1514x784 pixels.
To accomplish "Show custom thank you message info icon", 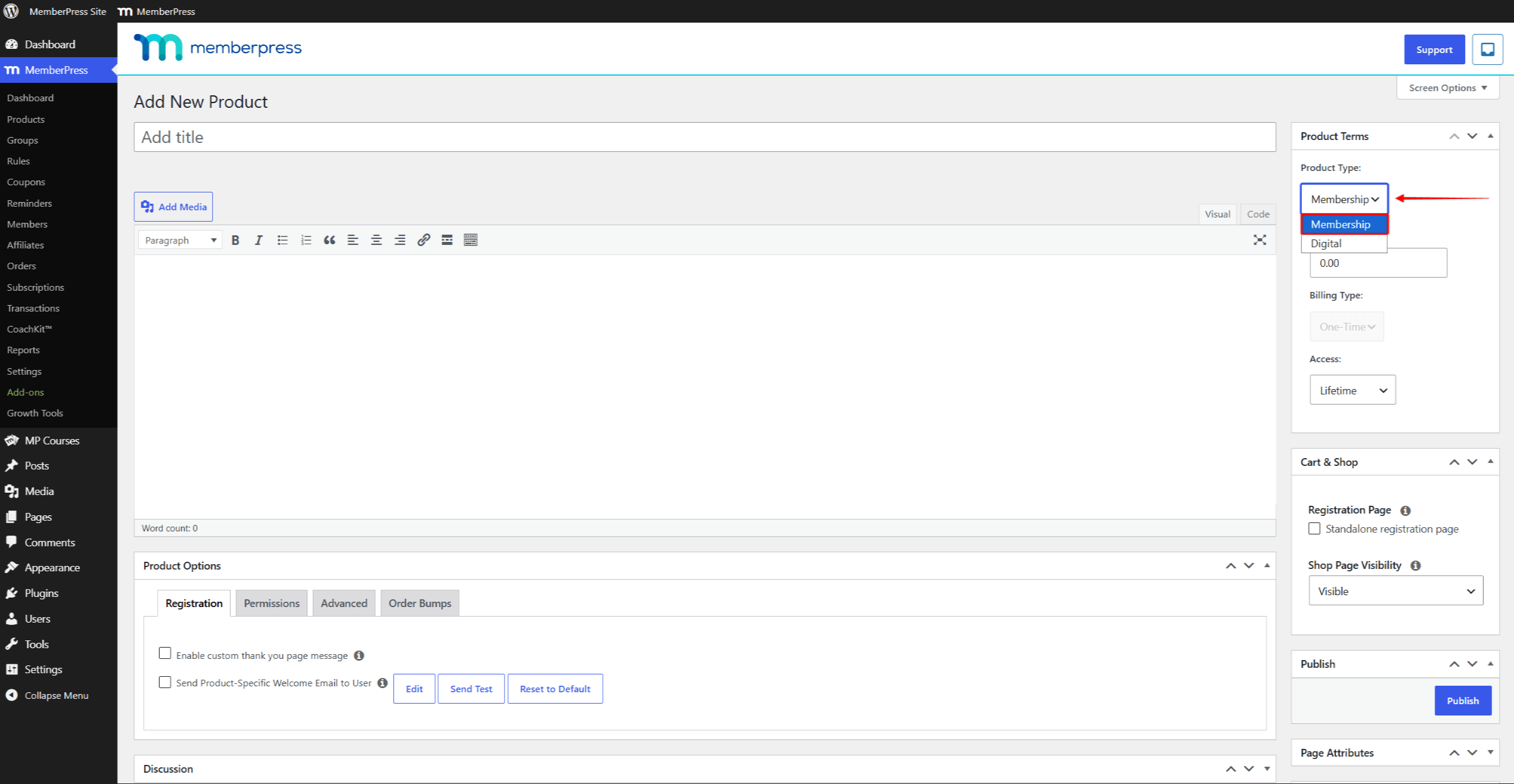I will (359, 655).
